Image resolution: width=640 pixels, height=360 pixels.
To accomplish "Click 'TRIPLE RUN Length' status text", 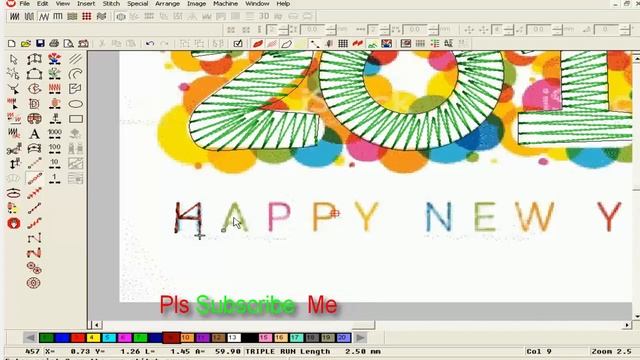I will 288,351.
